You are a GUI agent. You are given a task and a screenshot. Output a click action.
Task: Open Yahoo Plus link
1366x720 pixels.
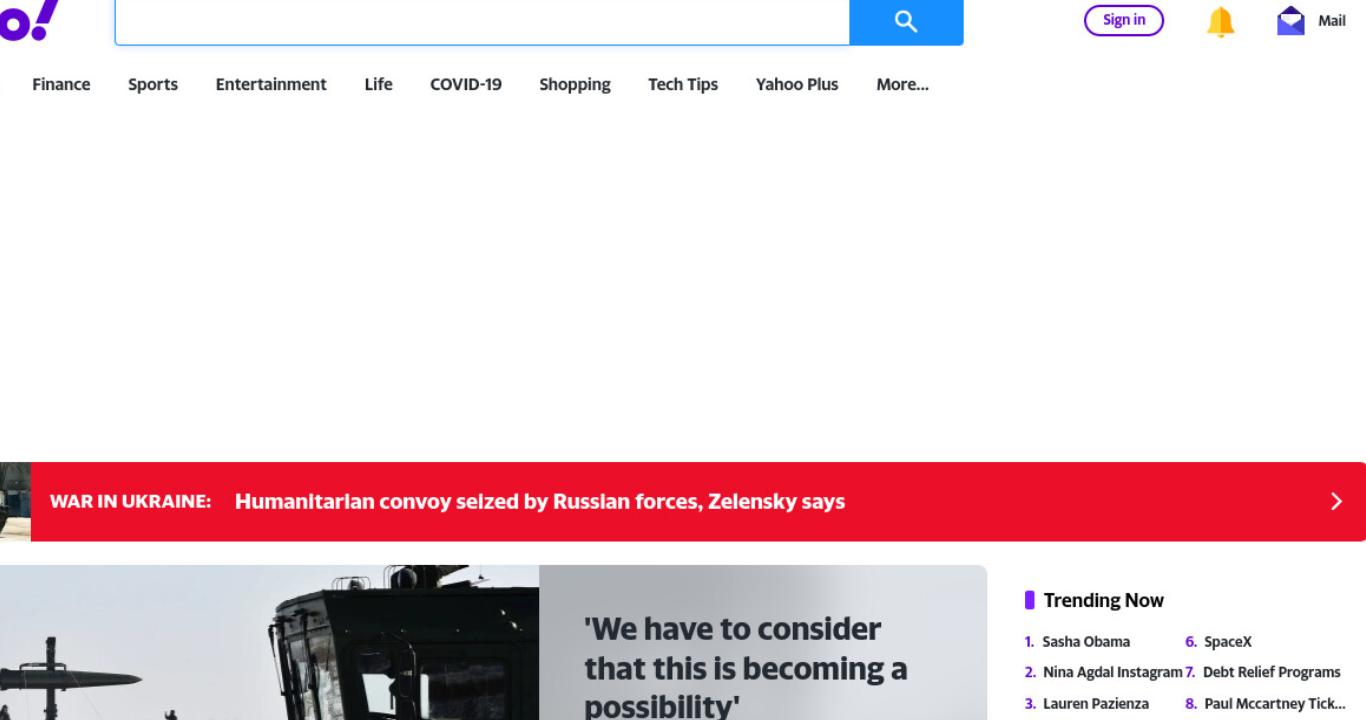(x=797, y=84)
